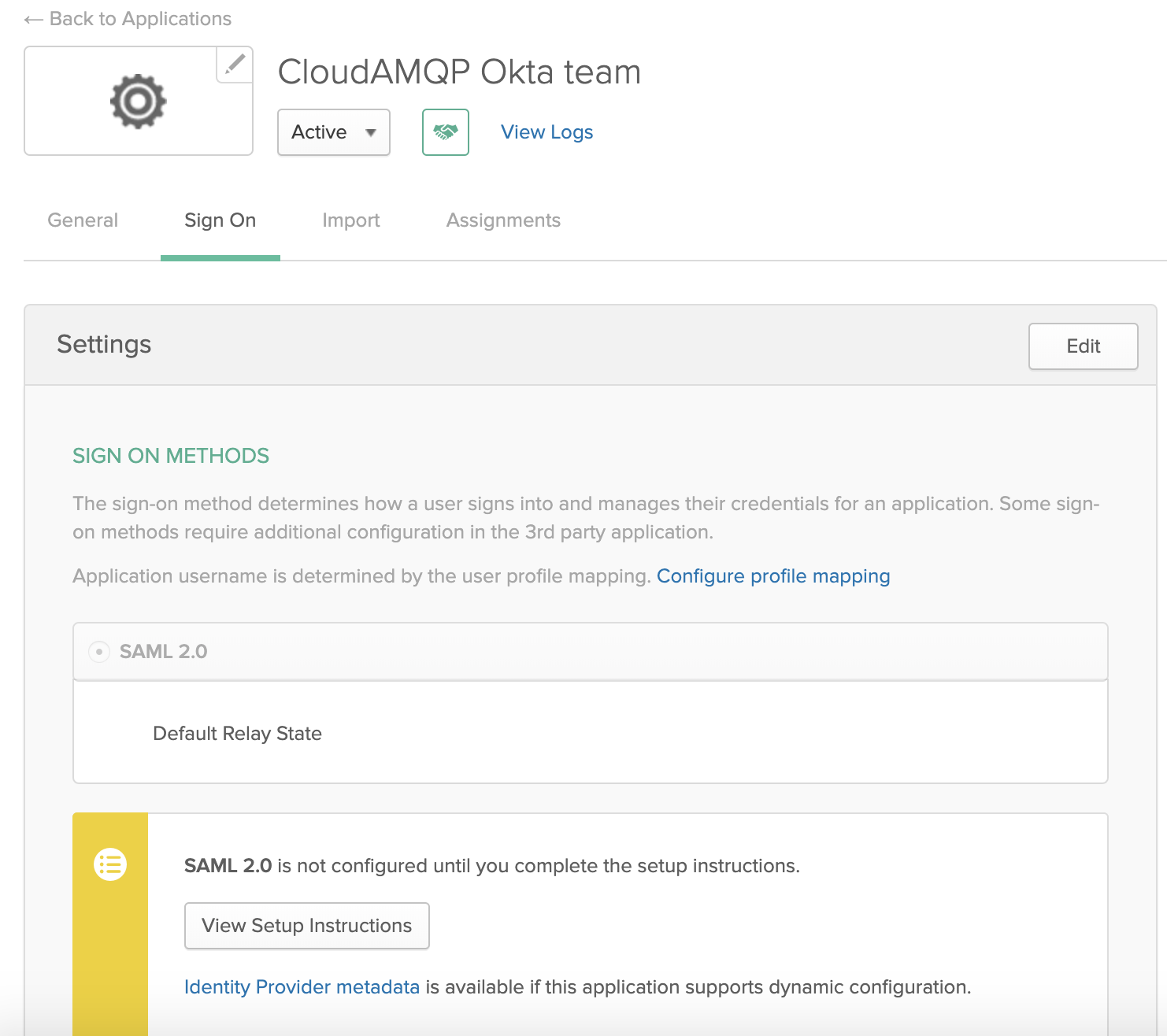Open the Import tab
The height and width of the screenshot is (1036, 1167).
point(351,220)
